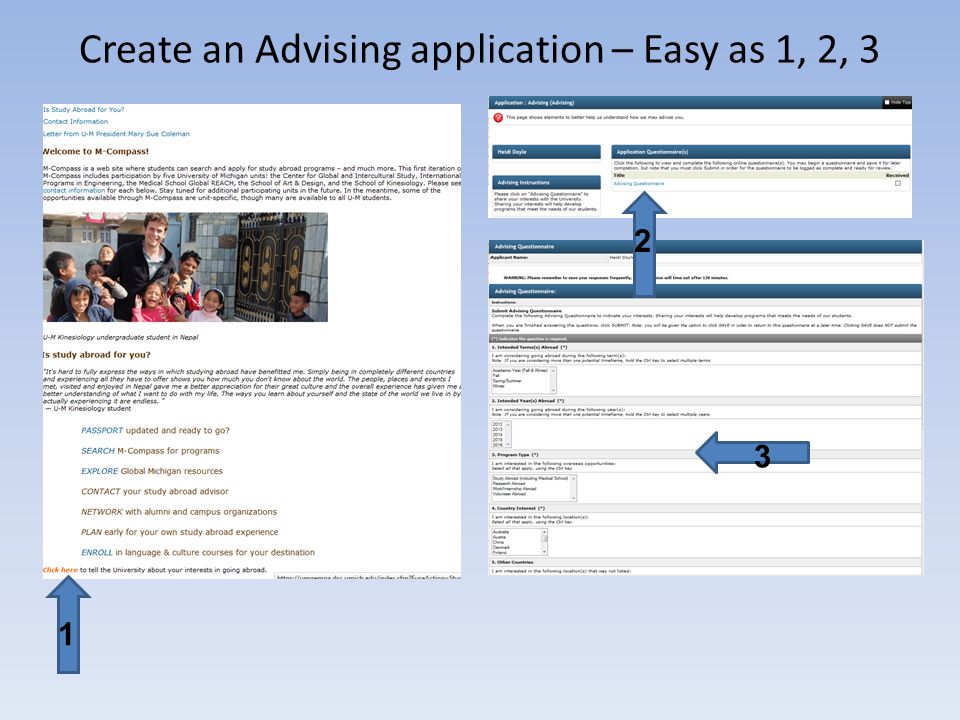The height and width of the screenshot is (720, 960).
Task: Select 'Austria' in country interest list
Action: (x=499, y=537)
